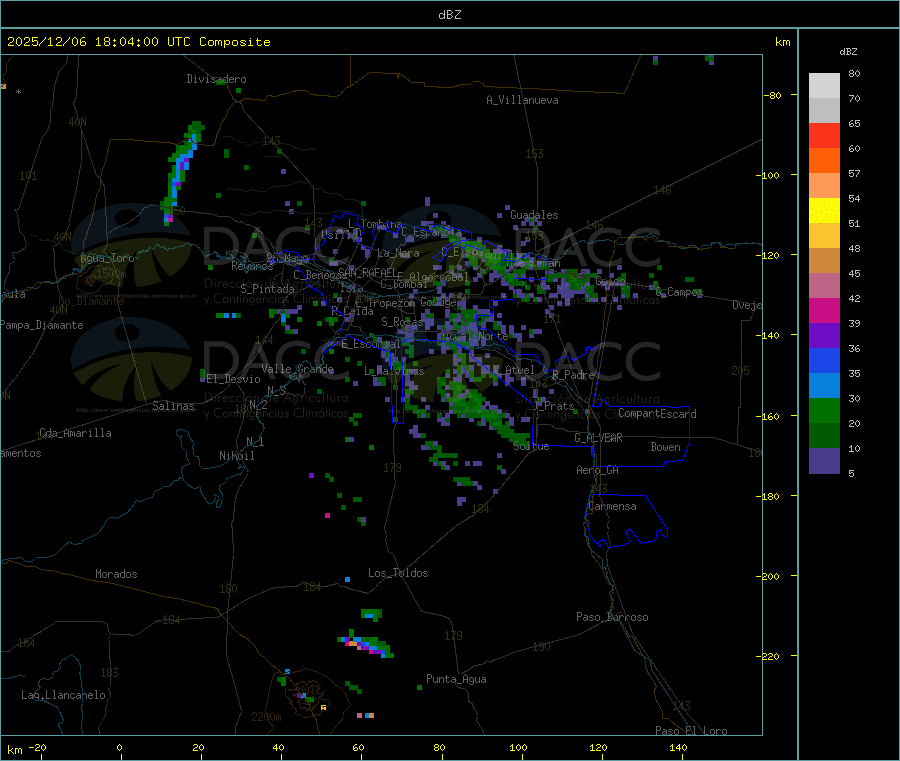Pick the 5 dBZ purple legend swatch
900x761 pixels.
coord(824,461)
